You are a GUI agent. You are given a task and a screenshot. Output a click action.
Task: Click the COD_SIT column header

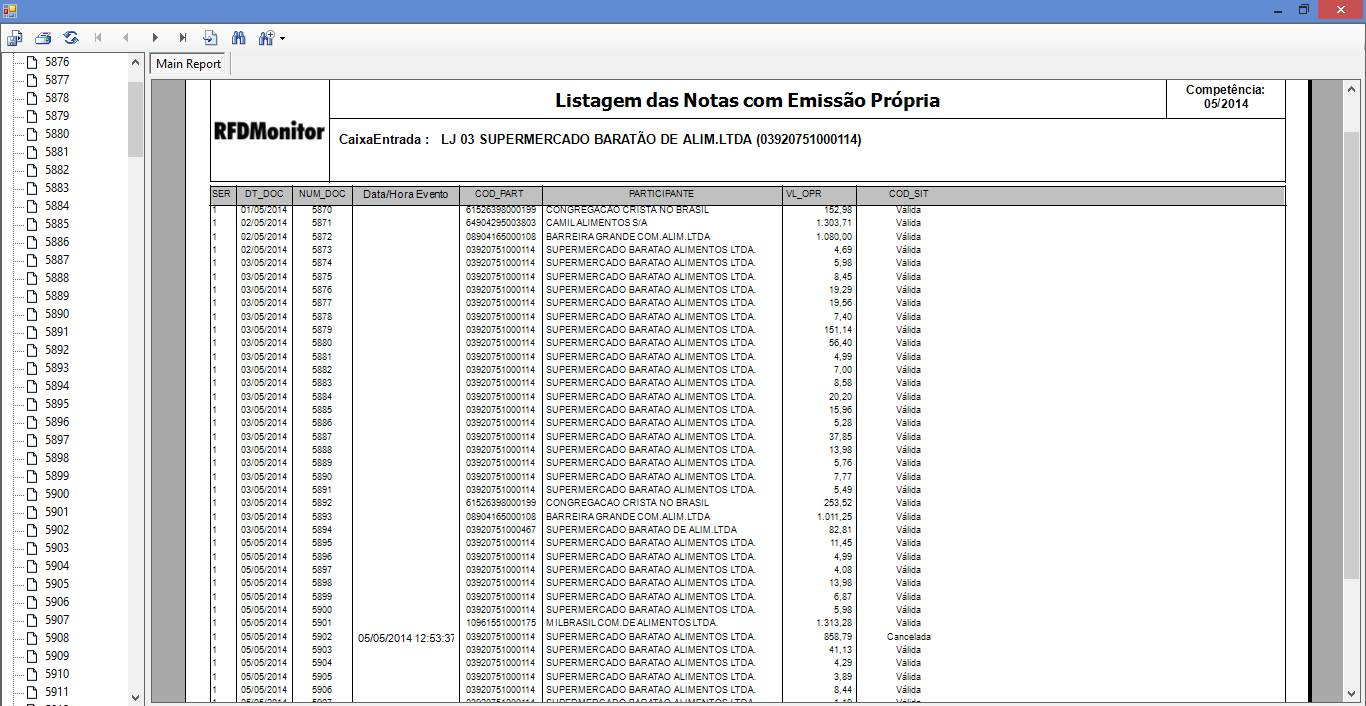(908, 194)
